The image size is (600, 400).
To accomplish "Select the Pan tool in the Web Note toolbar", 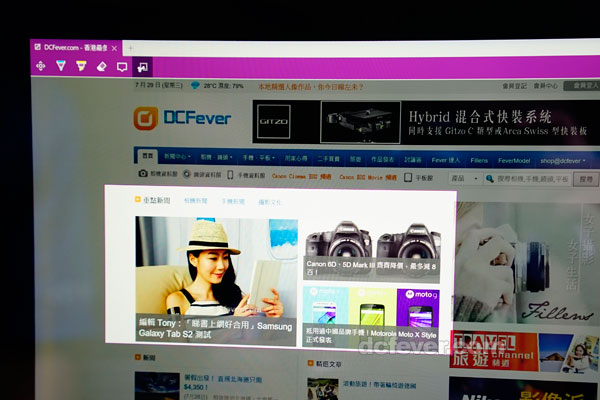I will pyautogui.click(x=41, y=67).
